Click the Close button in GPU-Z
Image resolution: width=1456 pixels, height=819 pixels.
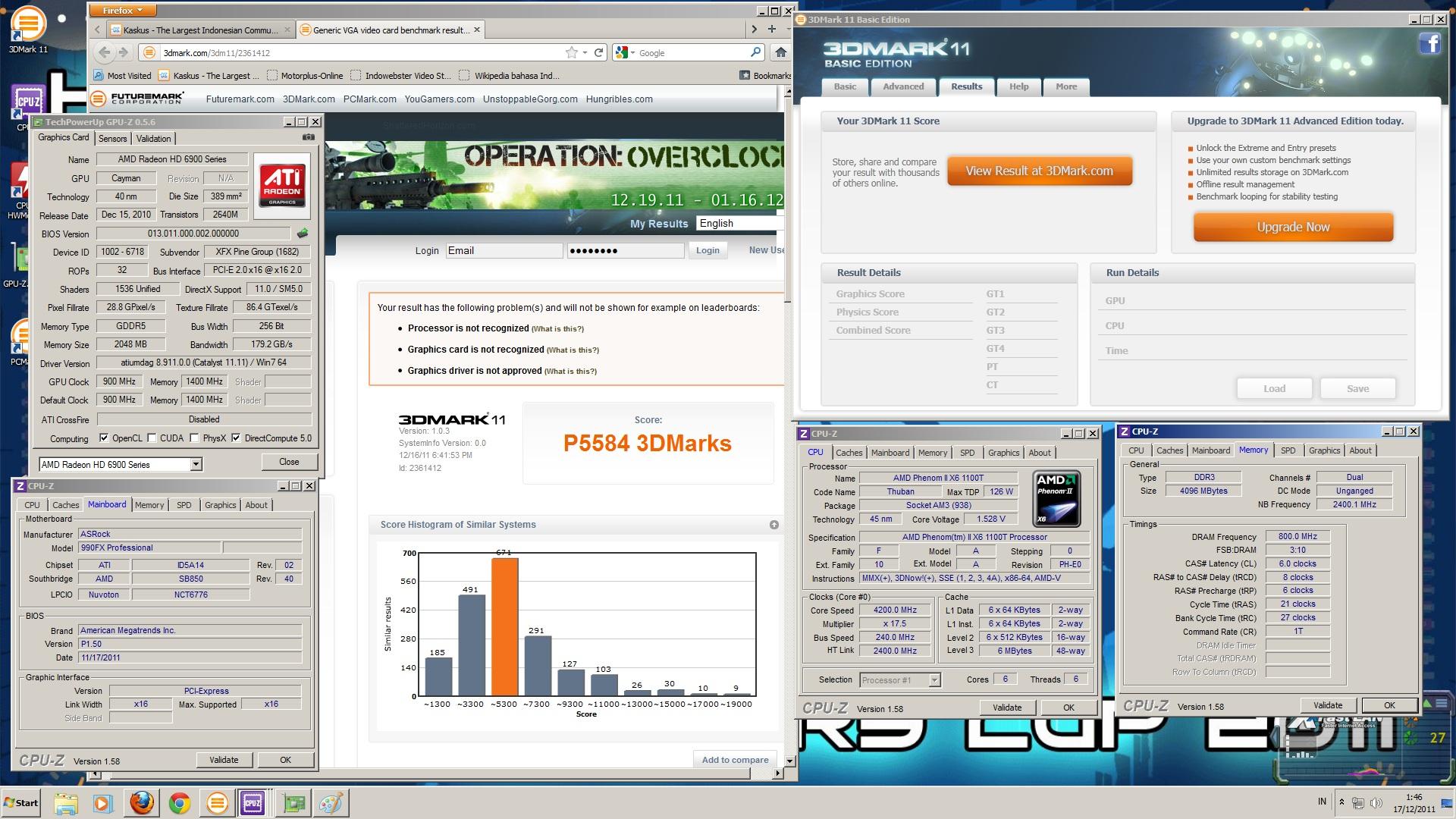pyautogui.click(x=289, y=462)
